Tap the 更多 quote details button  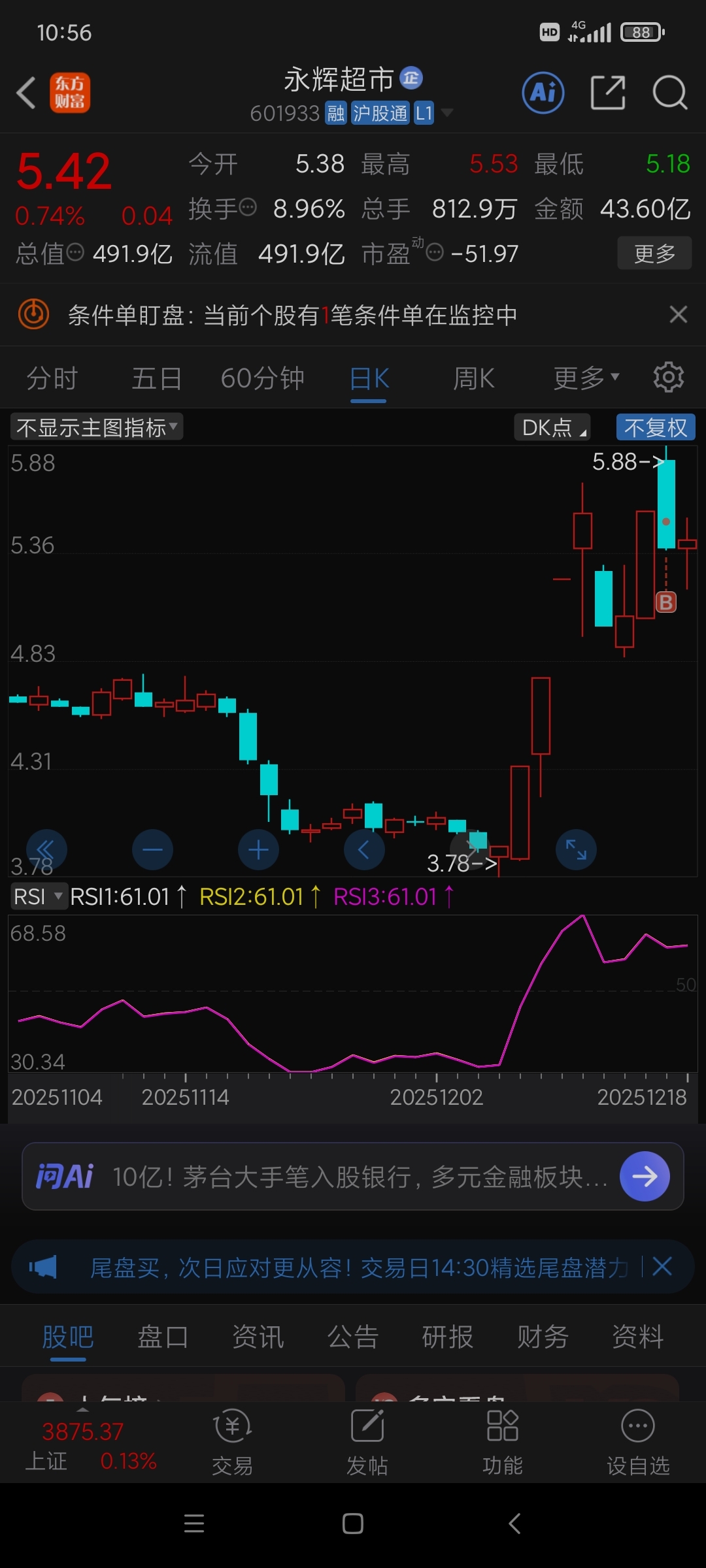(x=654, y=253)
